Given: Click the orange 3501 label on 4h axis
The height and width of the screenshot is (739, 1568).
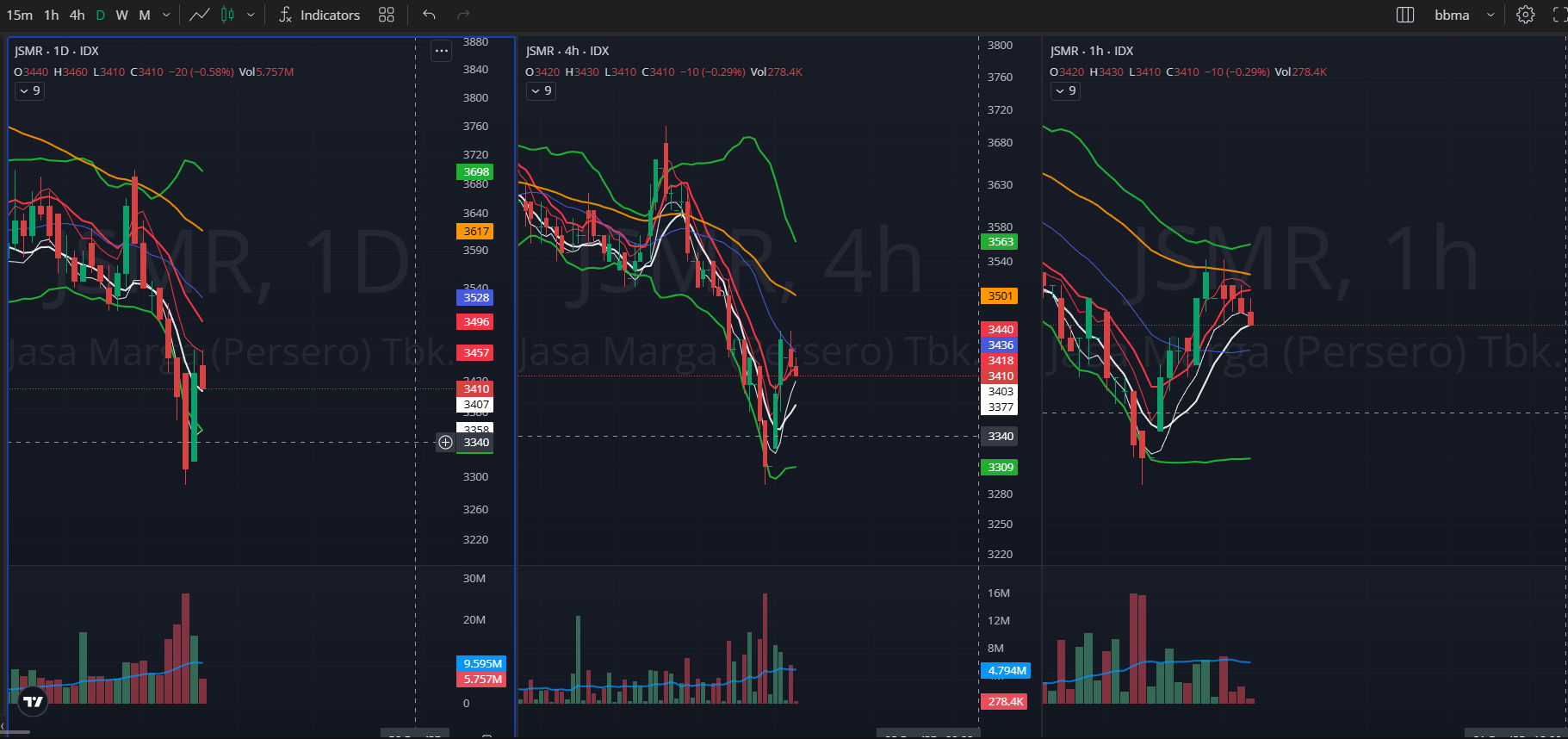Looking at the screenshot, I should 1000,295.
